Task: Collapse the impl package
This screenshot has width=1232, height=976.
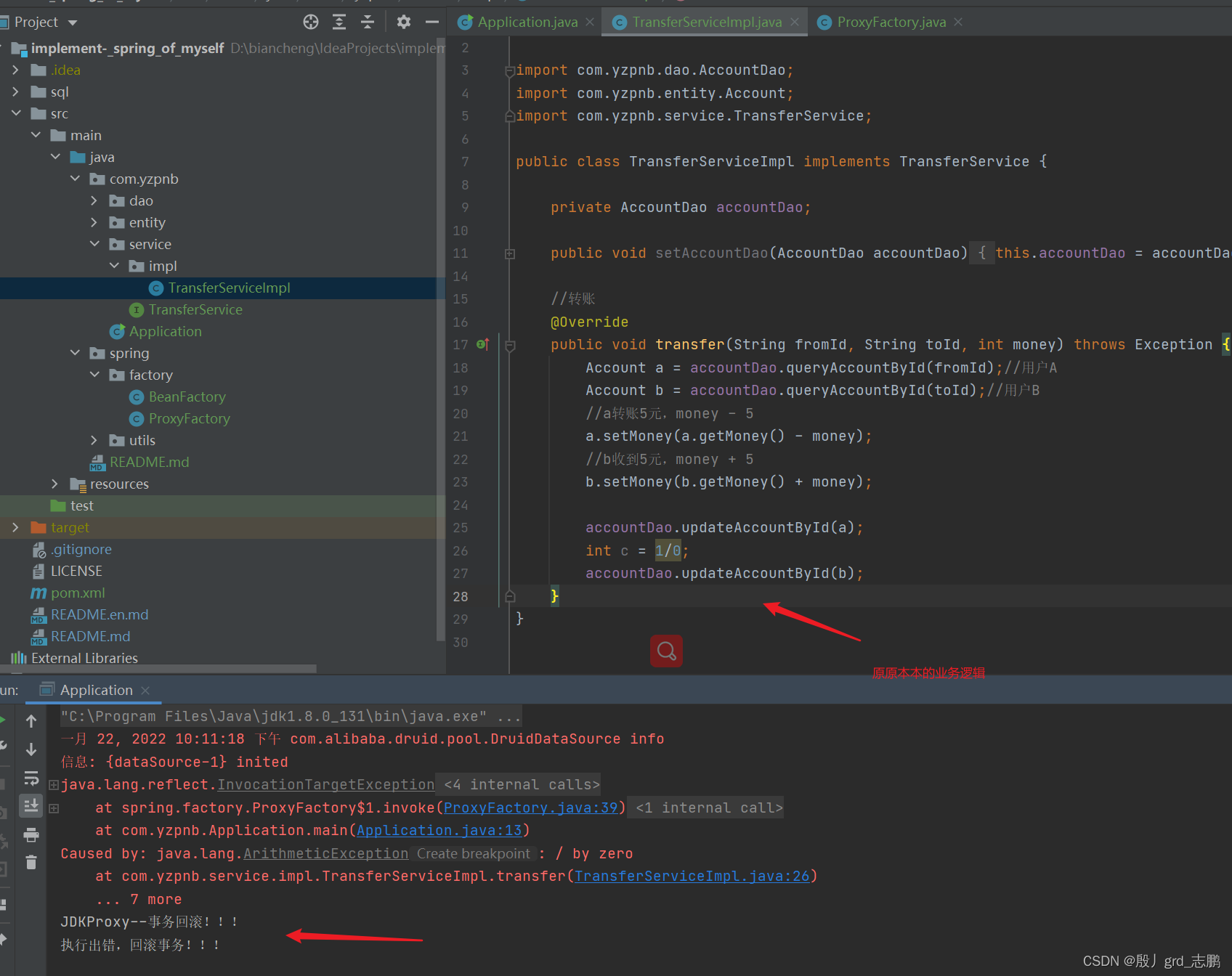Action: coord(114,266)
